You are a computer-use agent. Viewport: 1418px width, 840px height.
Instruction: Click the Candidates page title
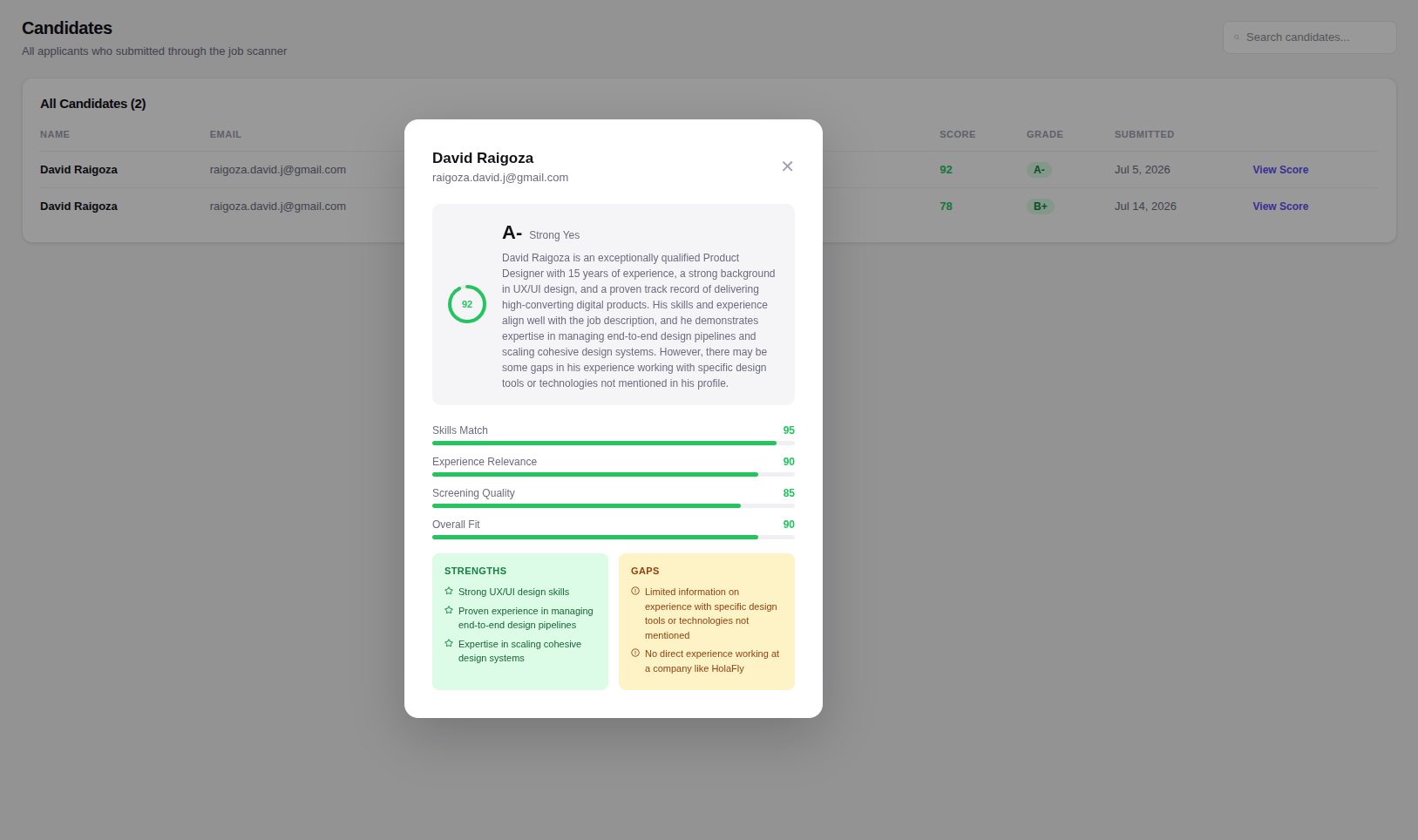pos(67,28)
